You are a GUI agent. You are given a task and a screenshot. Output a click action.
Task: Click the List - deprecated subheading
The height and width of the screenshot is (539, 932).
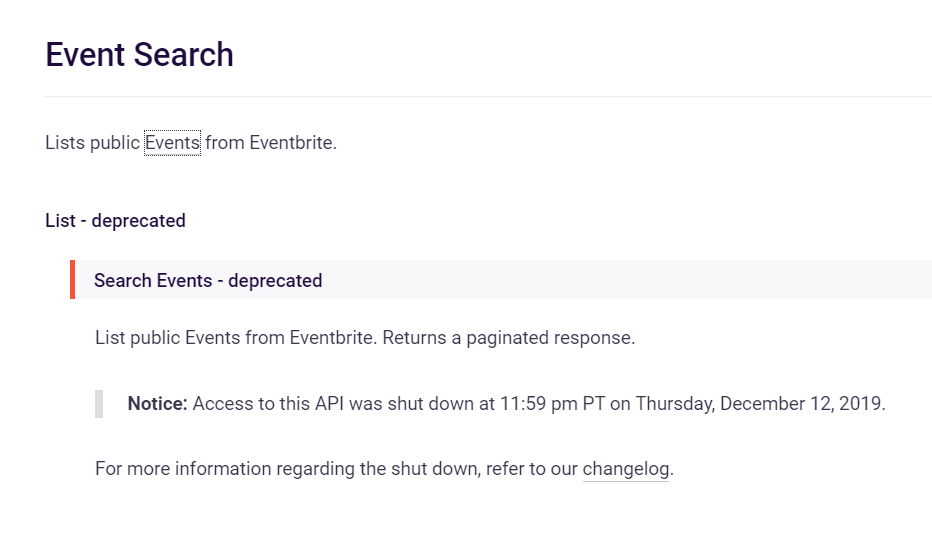coord(115,220)
